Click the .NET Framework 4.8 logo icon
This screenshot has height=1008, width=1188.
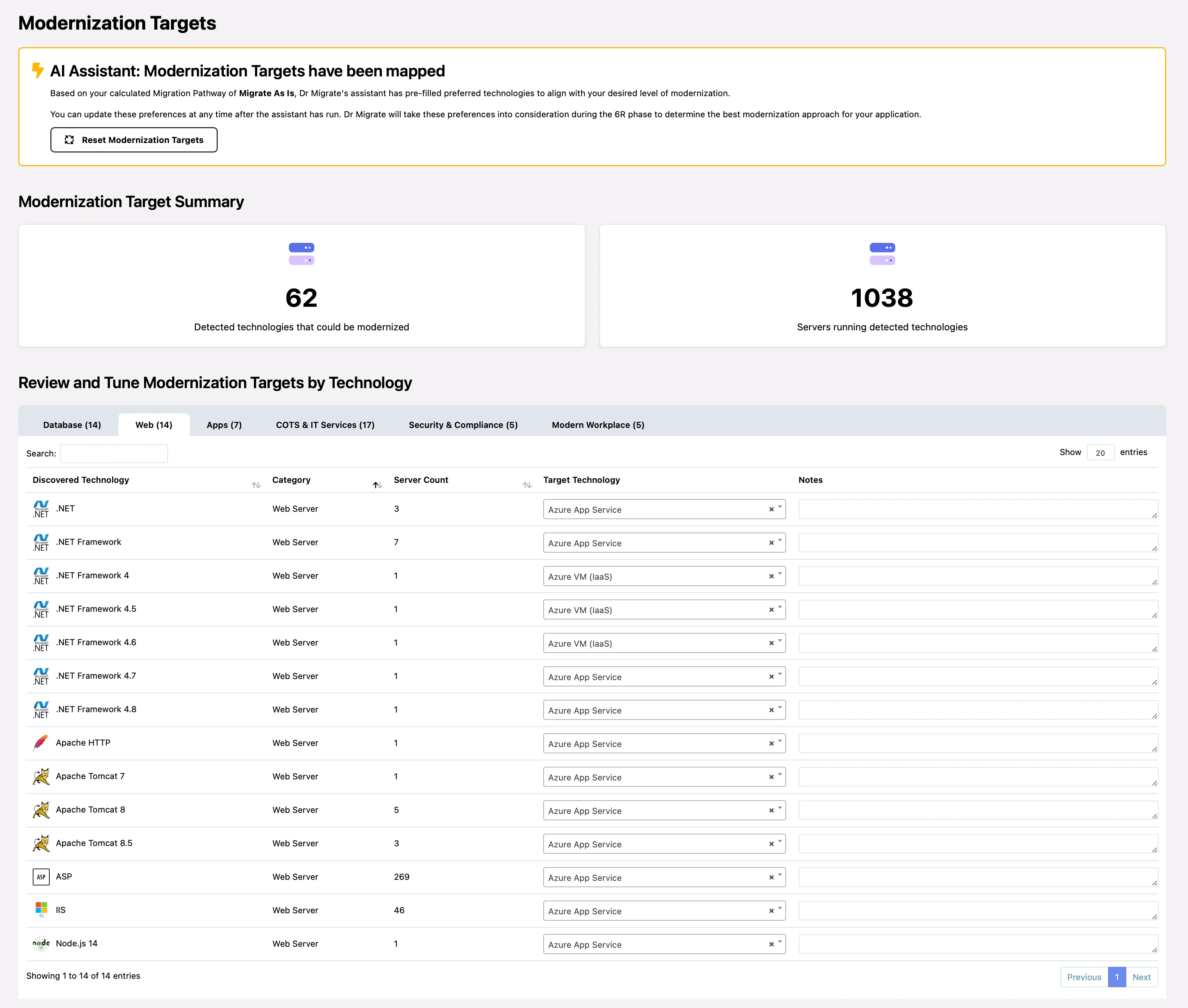[41, 710]
